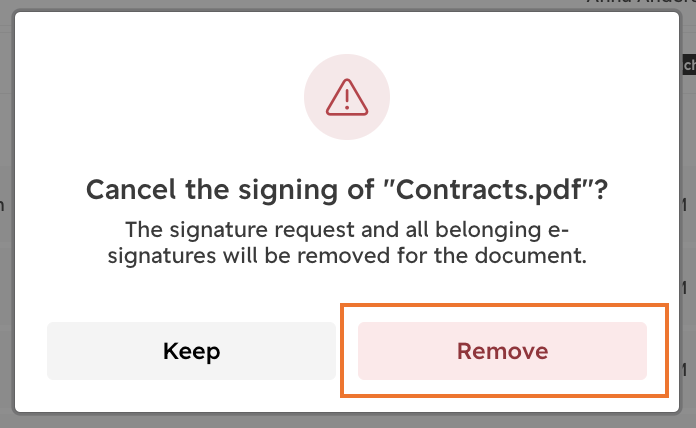
Task: Click "The signature request" in the description
Action: [240, 230]
